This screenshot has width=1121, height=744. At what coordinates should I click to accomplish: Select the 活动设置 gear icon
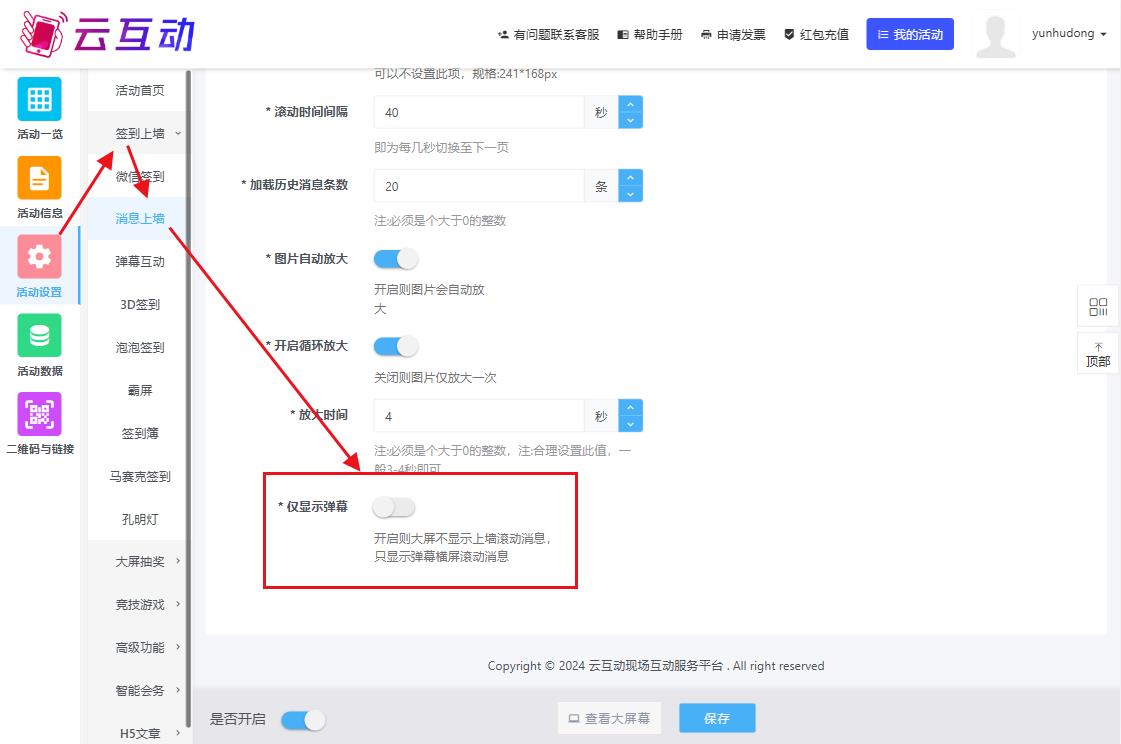(x=39, y=257)
